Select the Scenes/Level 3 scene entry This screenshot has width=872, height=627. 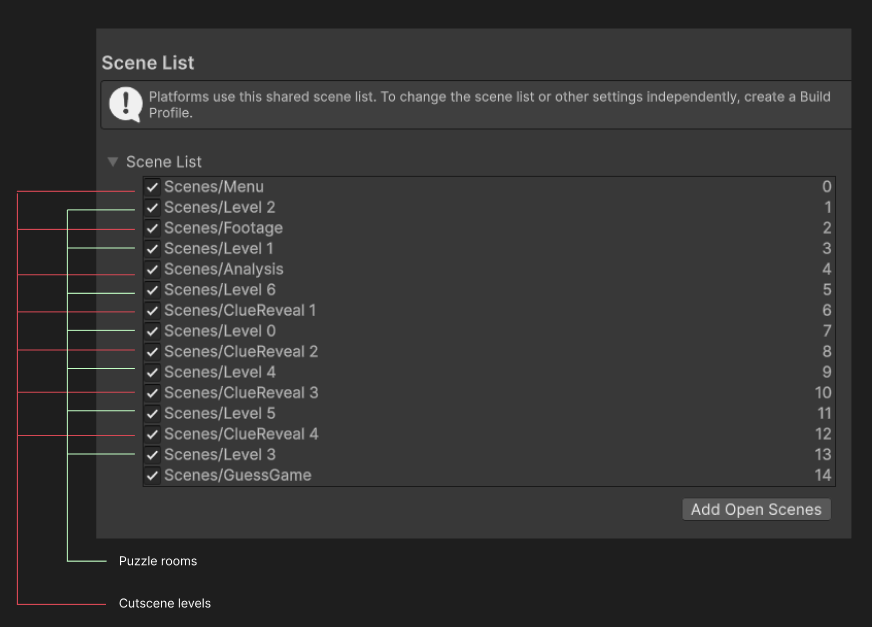tap(220, 455)
